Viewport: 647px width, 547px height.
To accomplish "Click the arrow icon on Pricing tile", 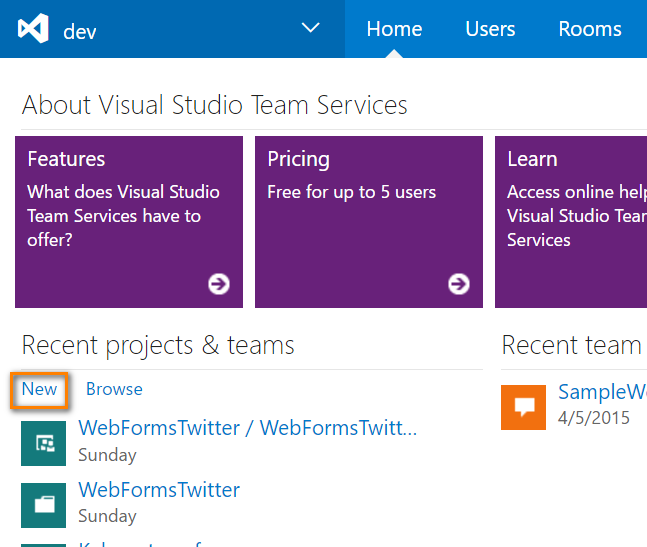I will click(x=459, y=284).
